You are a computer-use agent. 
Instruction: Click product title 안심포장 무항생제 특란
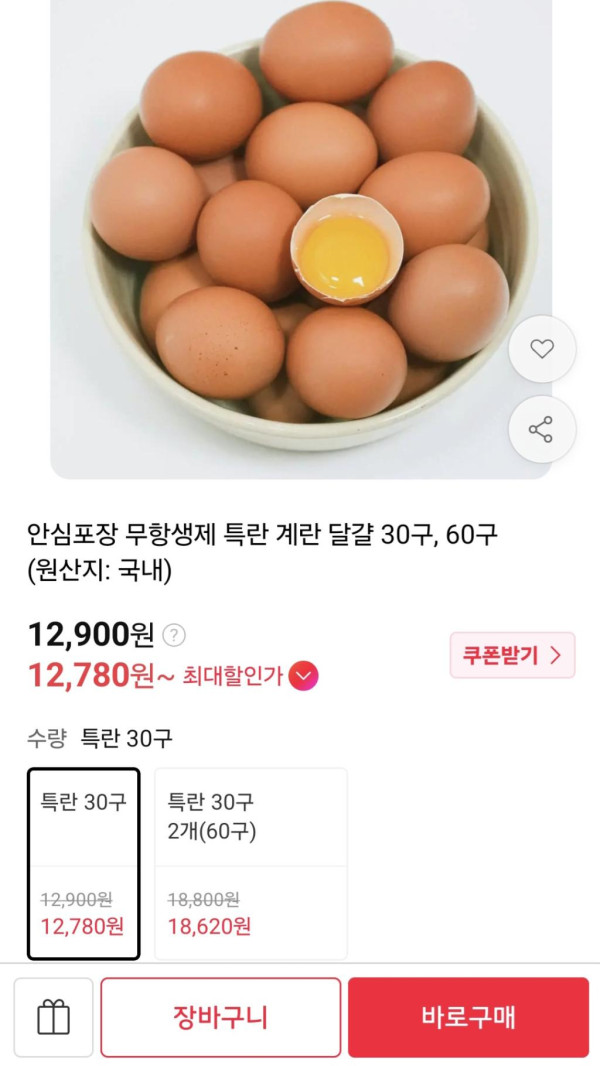[262, 535]
